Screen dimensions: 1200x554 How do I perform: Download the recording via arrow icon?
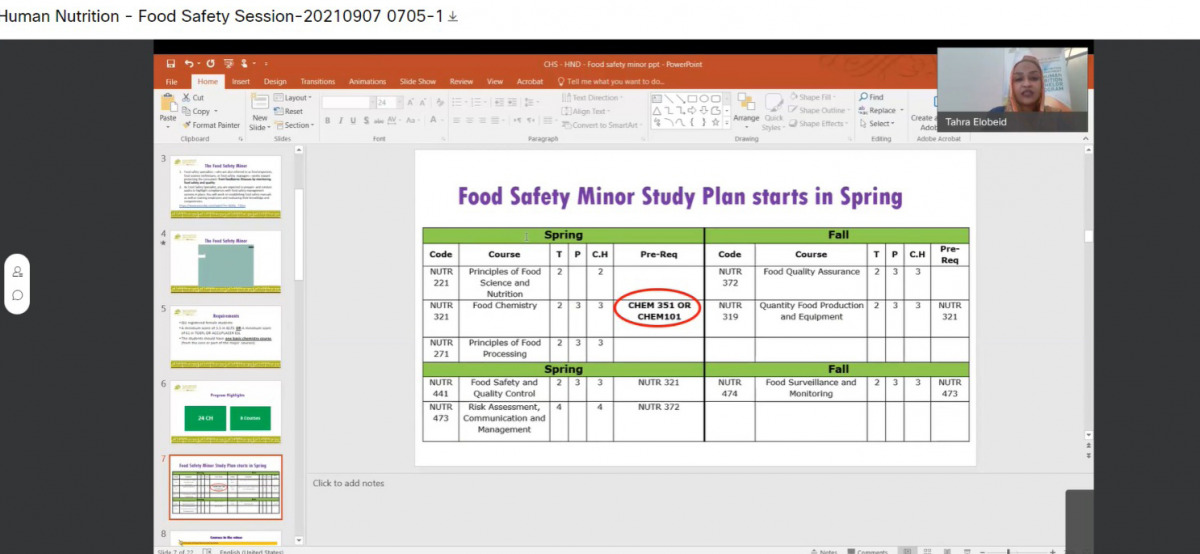pos(453,17)
